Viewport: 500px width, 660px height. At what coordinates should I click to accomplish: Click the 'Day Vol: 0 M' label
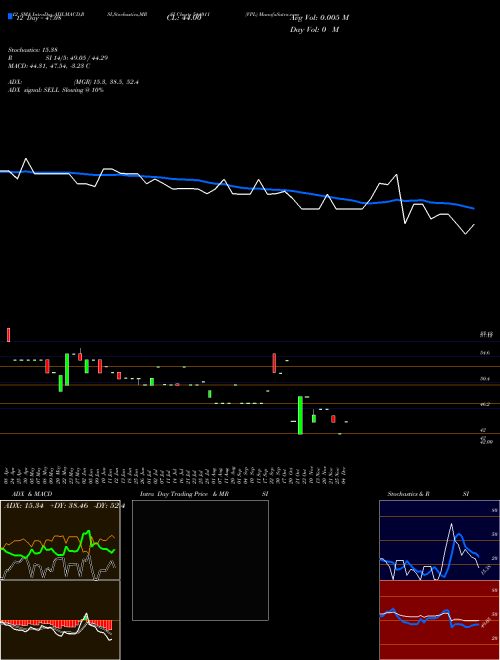point(314,30)
